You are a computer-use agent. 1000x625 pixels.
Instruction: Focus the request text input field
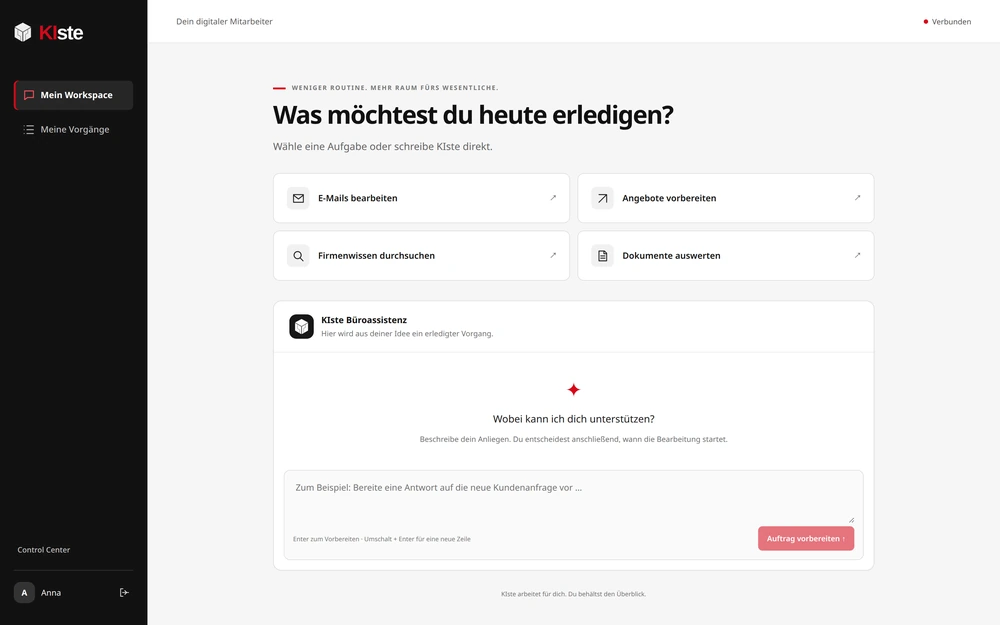click(x=573, y=497)
